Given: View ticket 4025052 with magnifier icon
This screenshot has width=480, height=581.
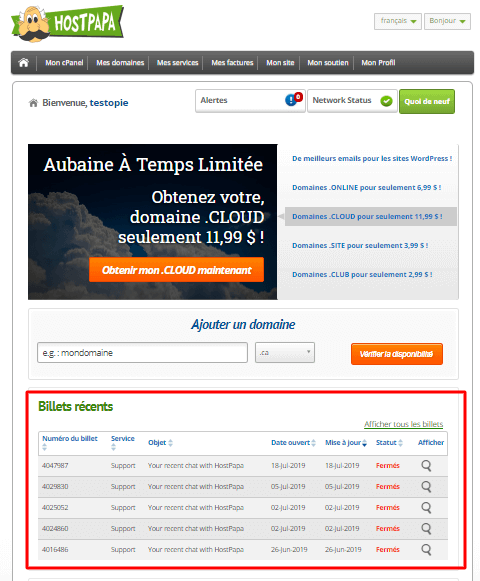Looking at the screenshot, I should point(426,508).
